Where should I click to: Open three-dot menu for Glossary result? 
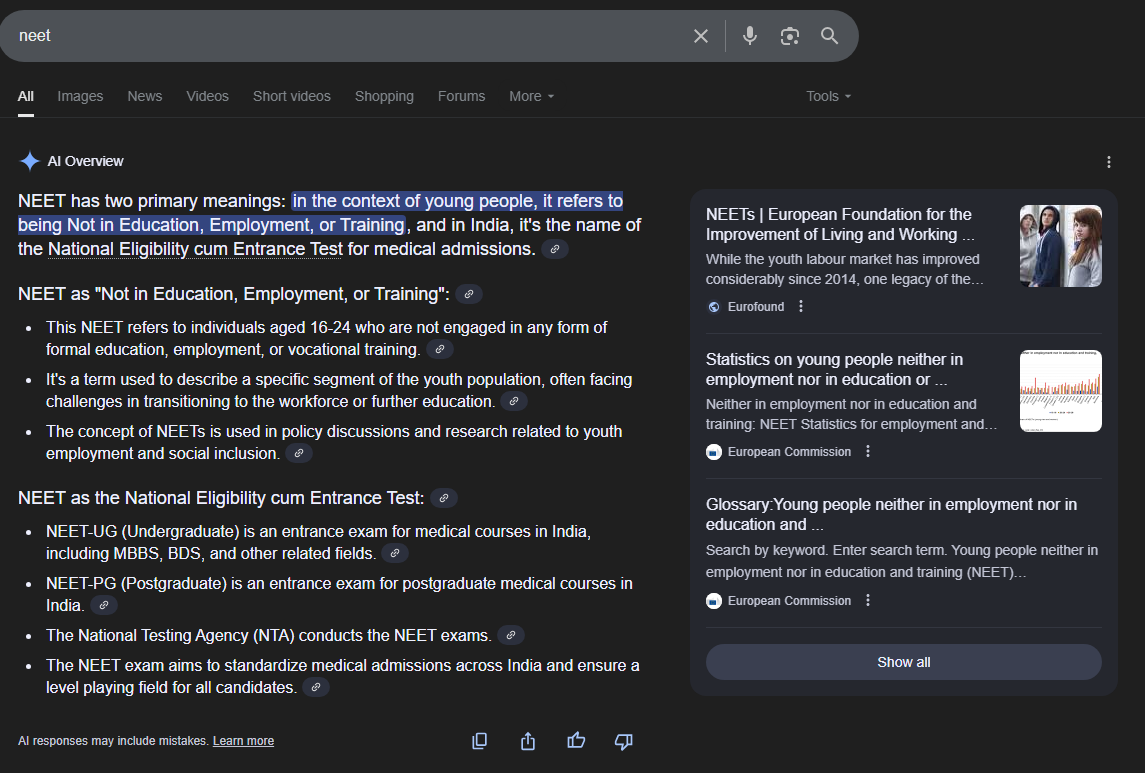868,600
